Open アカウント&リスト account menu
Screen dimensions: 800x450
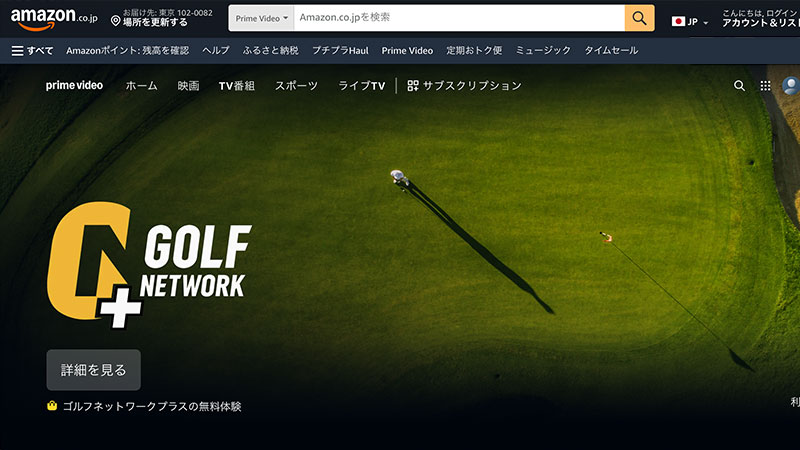coord(760,23)
